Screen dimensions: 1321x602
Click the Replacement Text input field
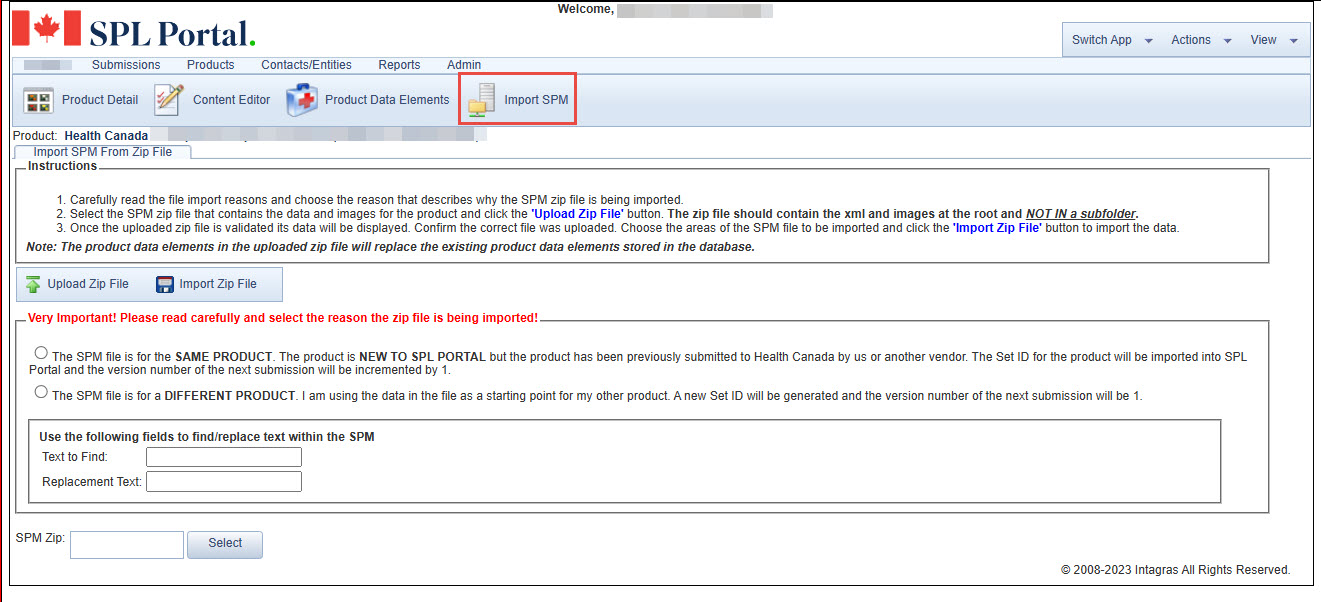tap(224, 482)
